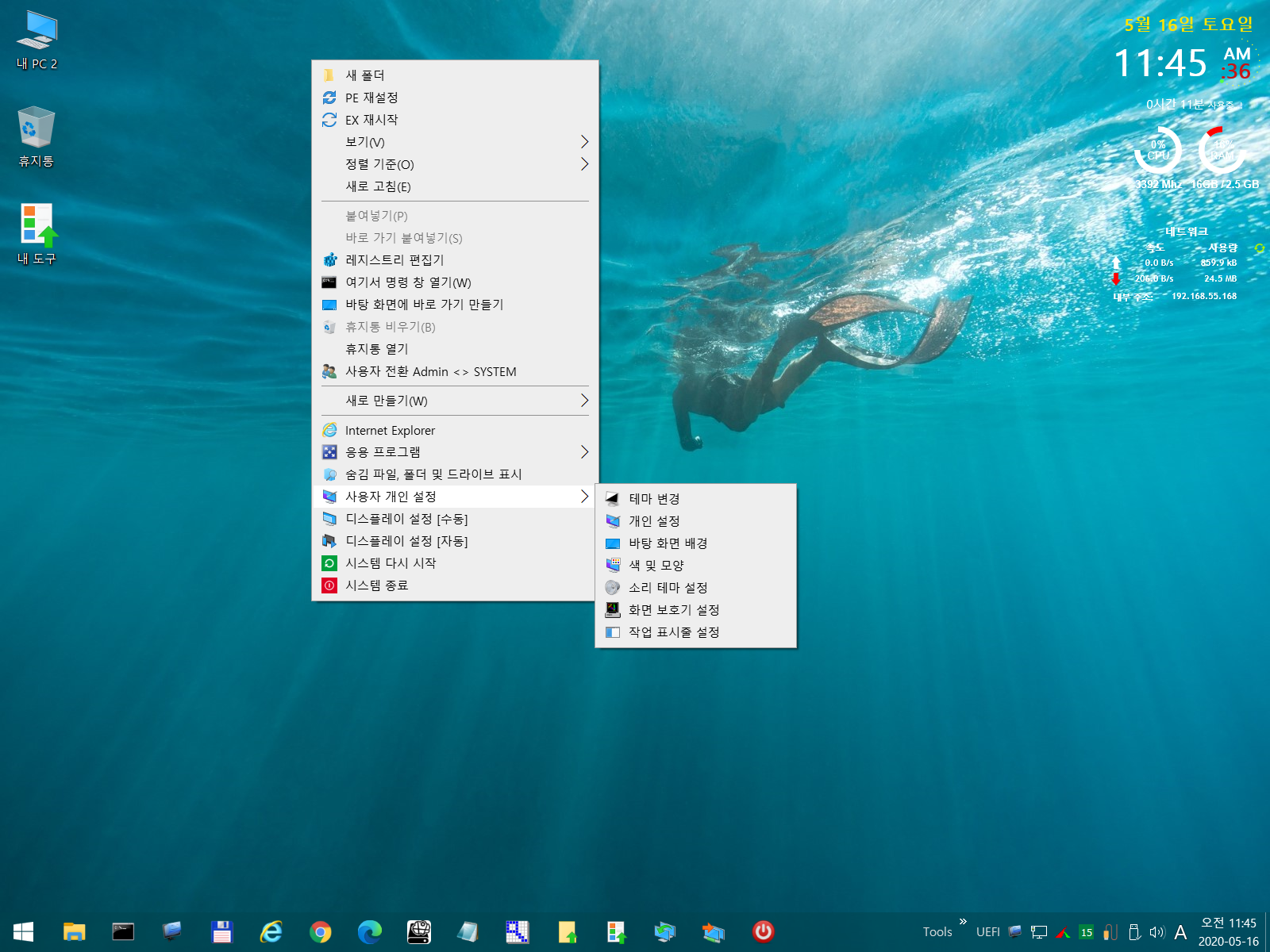Toggle the A input language indicator
The width and height of the screenshot is (1270, 952).
pyautogui.click(x=1180, y=932)
